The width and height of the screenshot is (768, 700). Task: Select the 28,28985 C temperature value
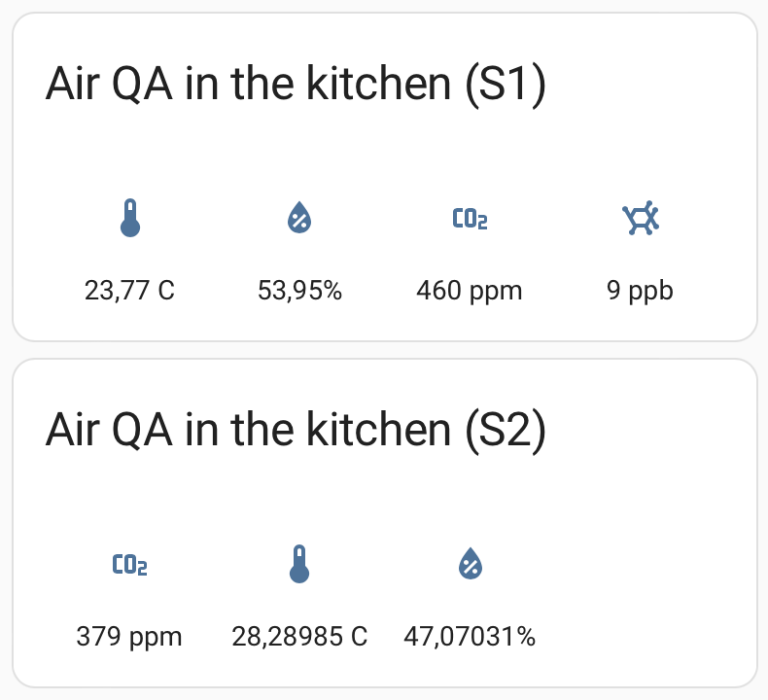click(x=300, y=637)
